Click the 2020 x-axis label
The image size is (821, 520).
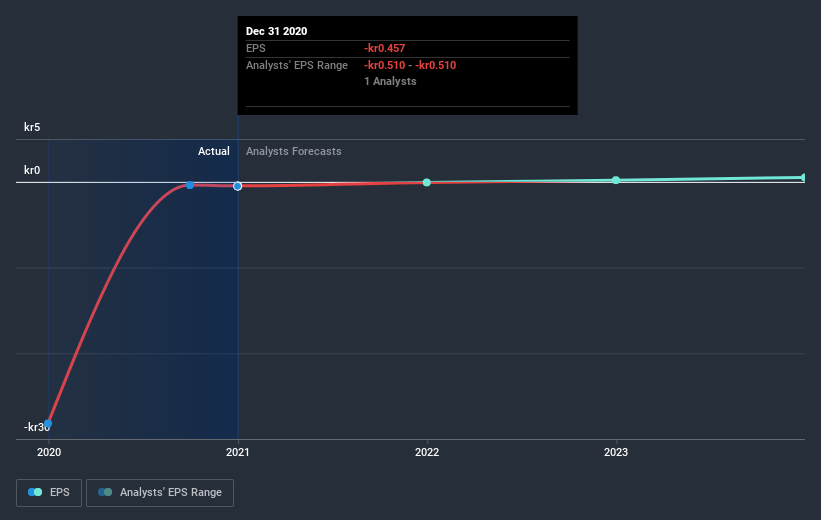[x=49, y=452]
